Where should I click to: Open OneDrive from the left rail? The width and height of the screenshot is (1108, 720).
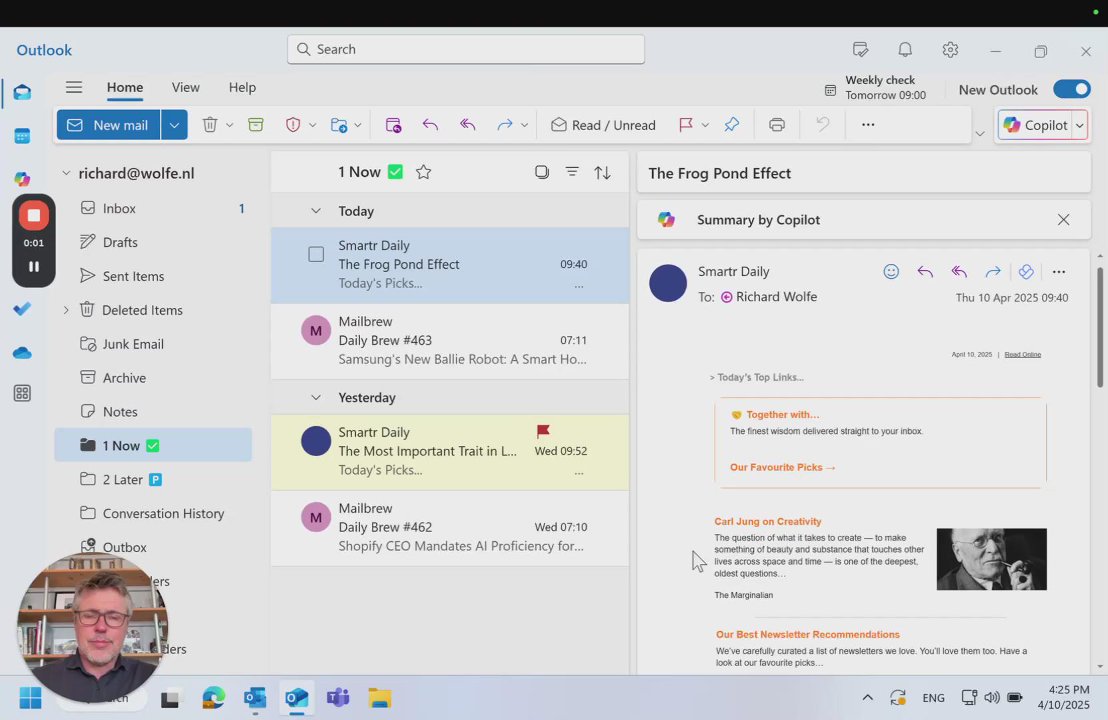pyautogui.click(x=22, y=353)
